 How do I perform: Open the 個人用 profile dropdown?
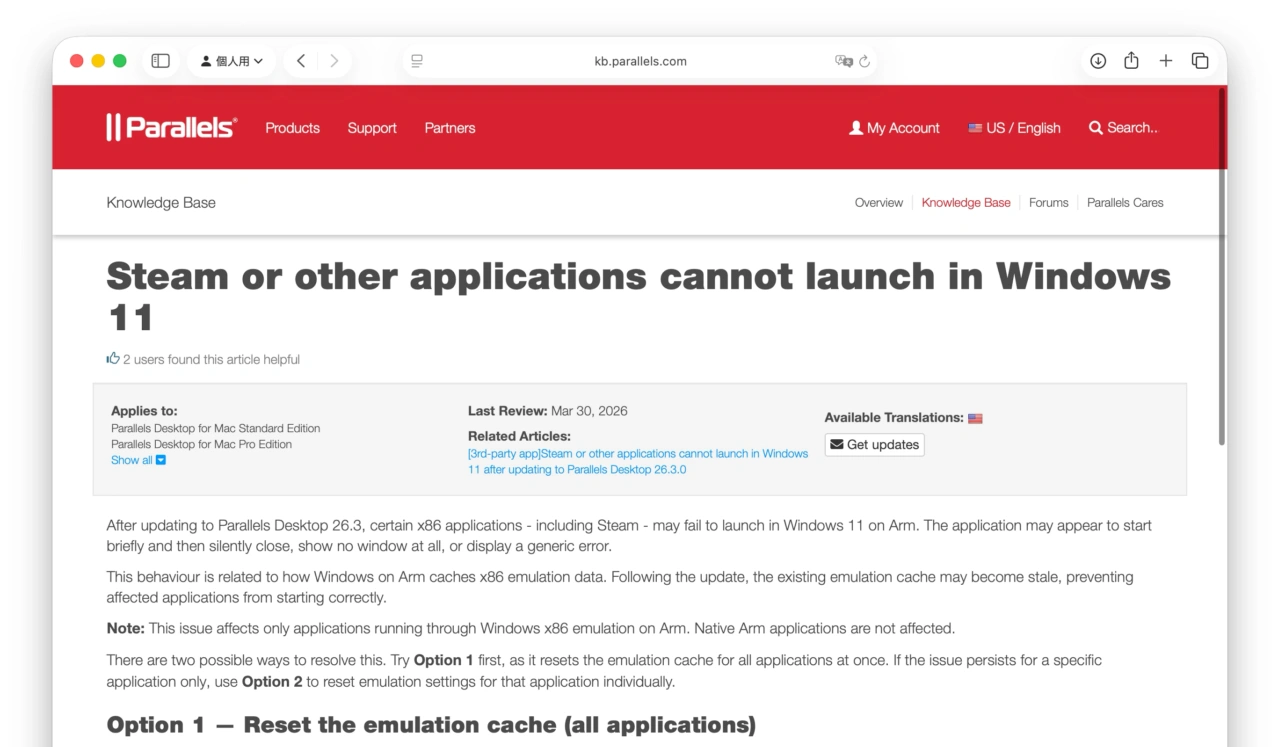pos(231,60)
